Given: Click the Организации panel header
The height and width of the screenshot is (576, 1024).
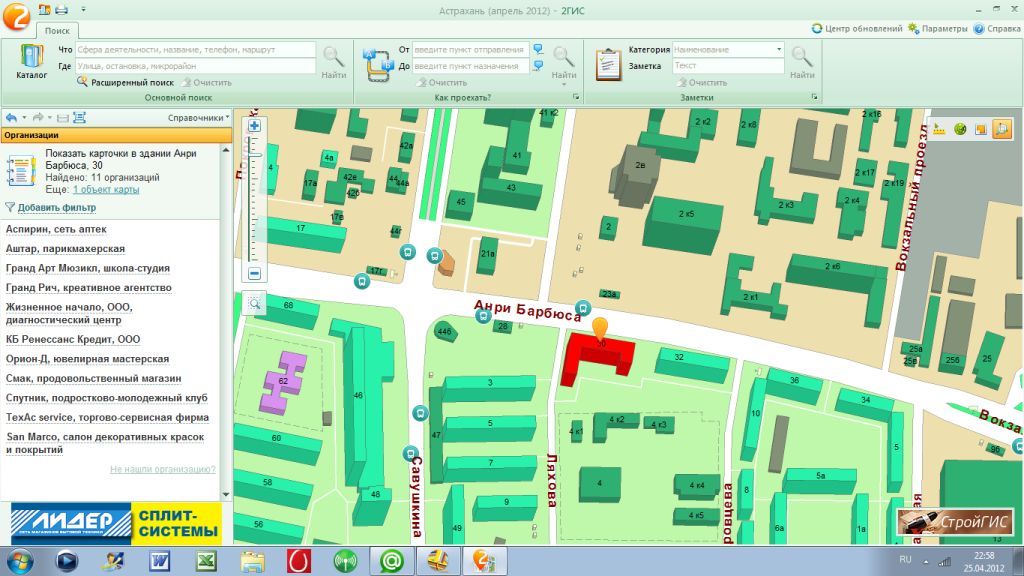Looking at the screenshot, I should pos(116,135).
